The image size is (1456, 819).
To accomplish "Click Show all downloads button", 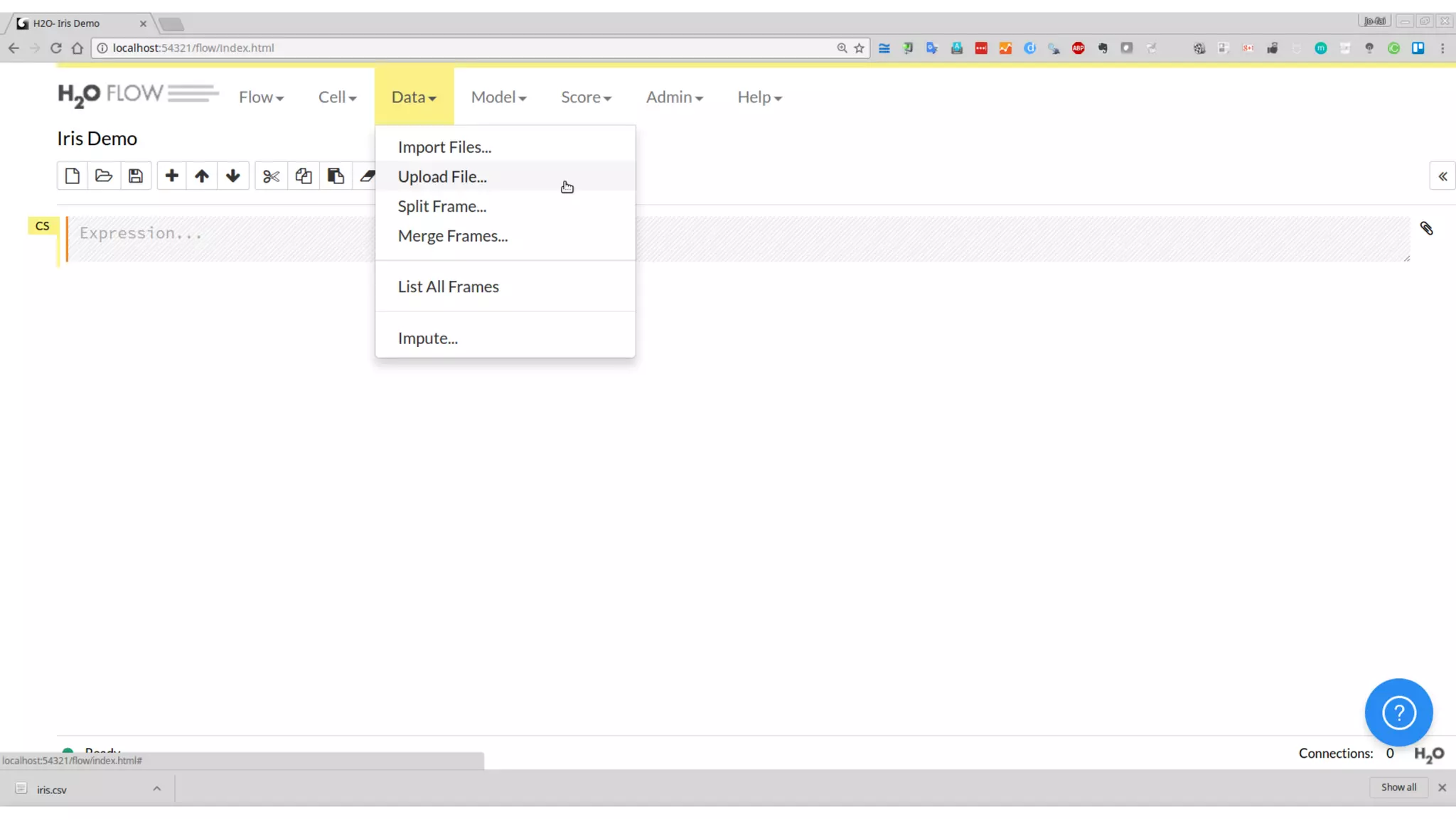I will pos(1398,787).
